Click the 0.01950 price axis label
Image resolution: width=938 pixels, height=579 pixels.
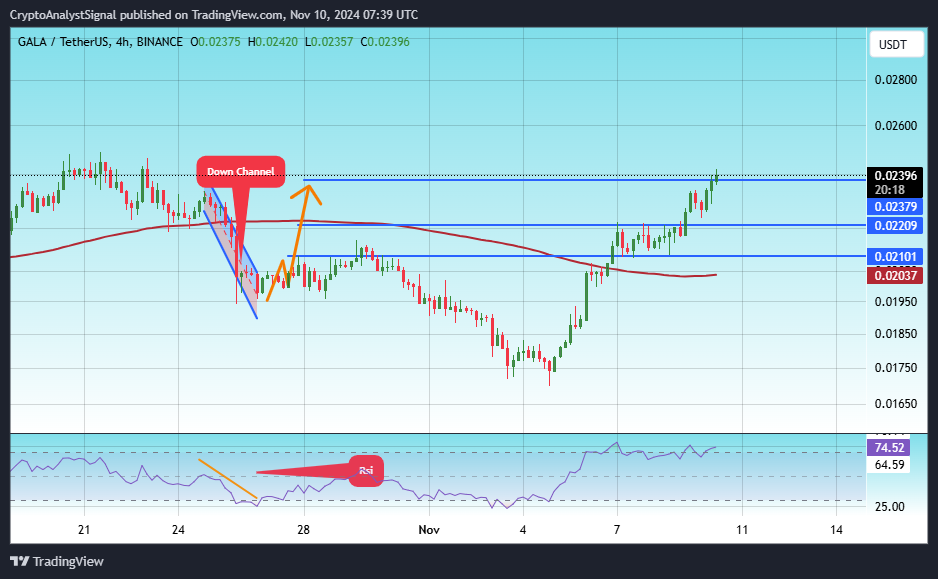click(x=895, y=301)
